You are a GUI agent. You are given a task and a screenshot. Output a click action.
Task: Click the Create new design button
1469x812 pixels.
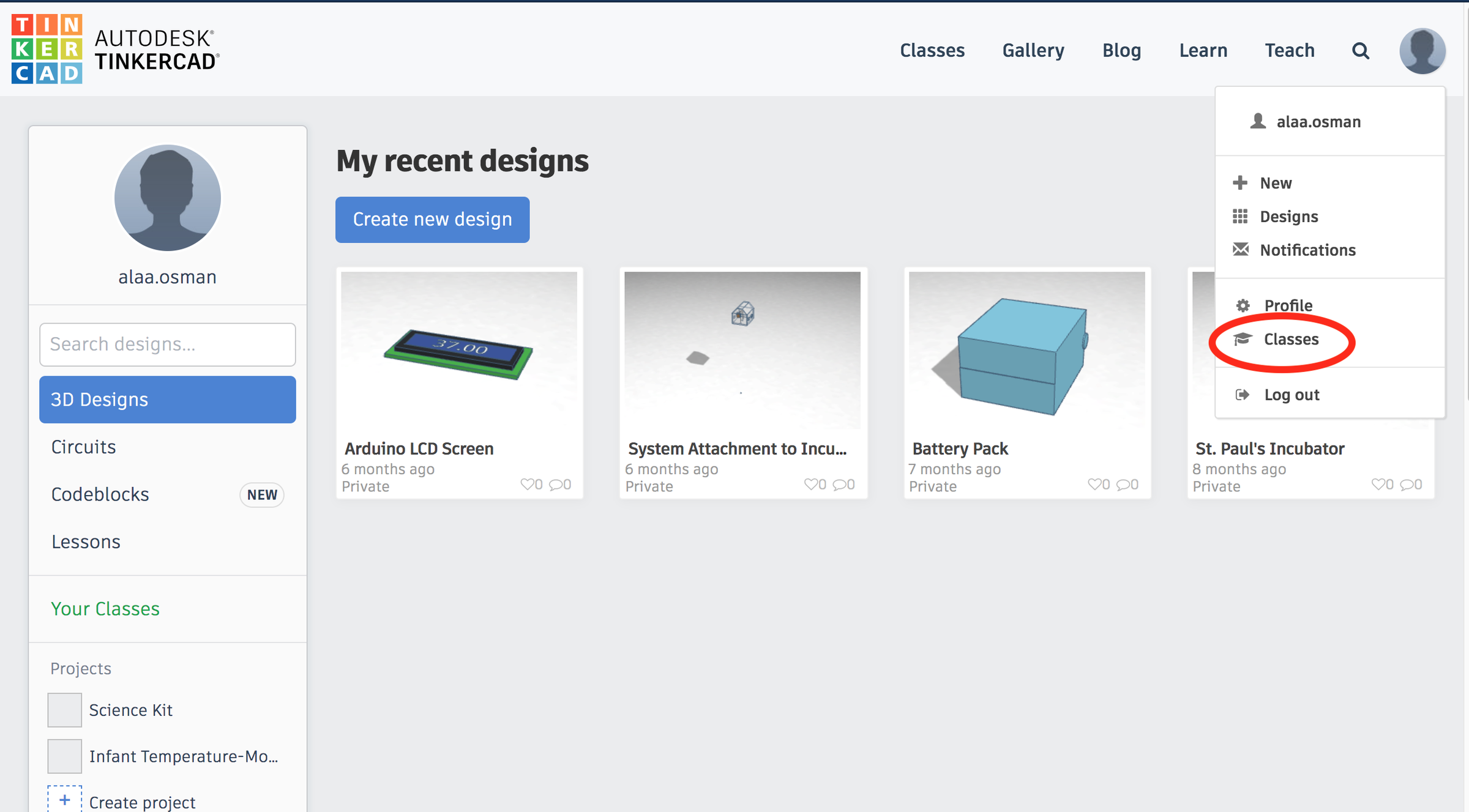pyautogui.click(x=432, y=220)
